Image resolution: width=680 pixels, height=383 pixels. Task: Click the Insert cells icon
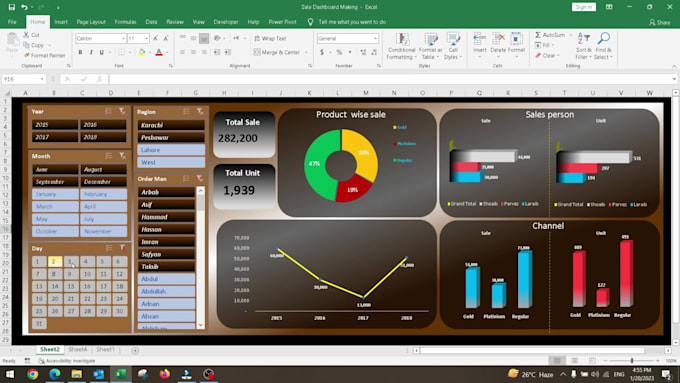480,39
